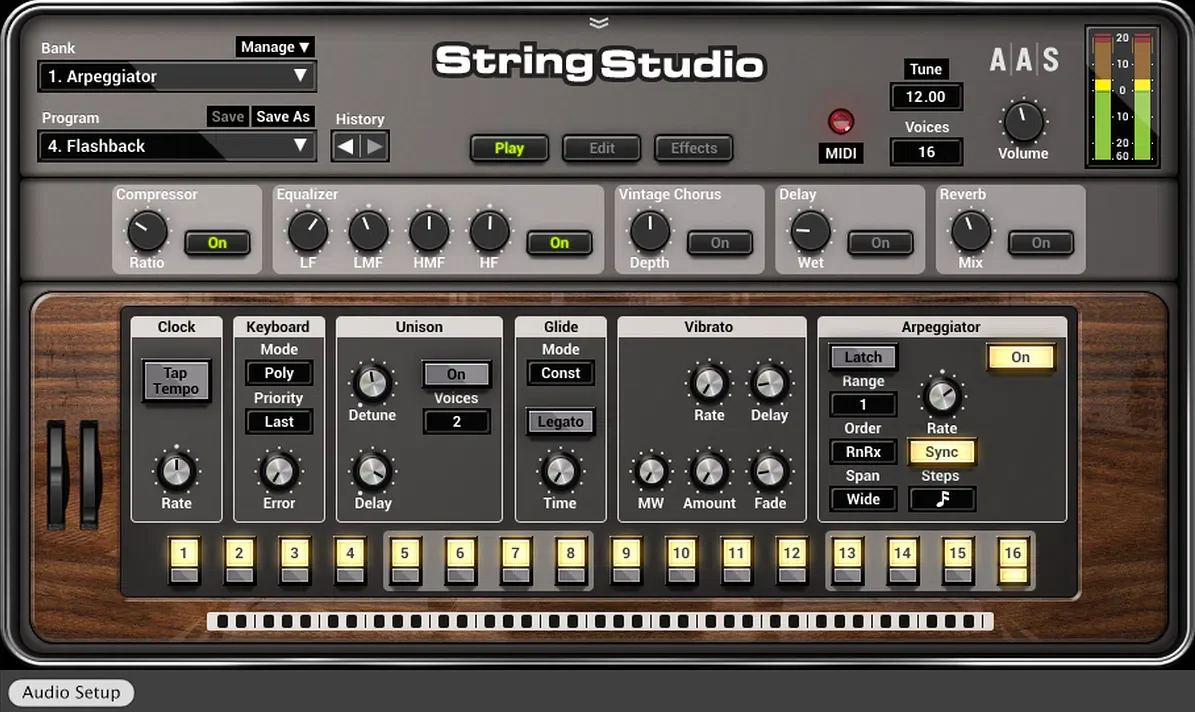Click the History back arrow
This screenshot has height=712, width=1195.
click(x=345, y=146)
